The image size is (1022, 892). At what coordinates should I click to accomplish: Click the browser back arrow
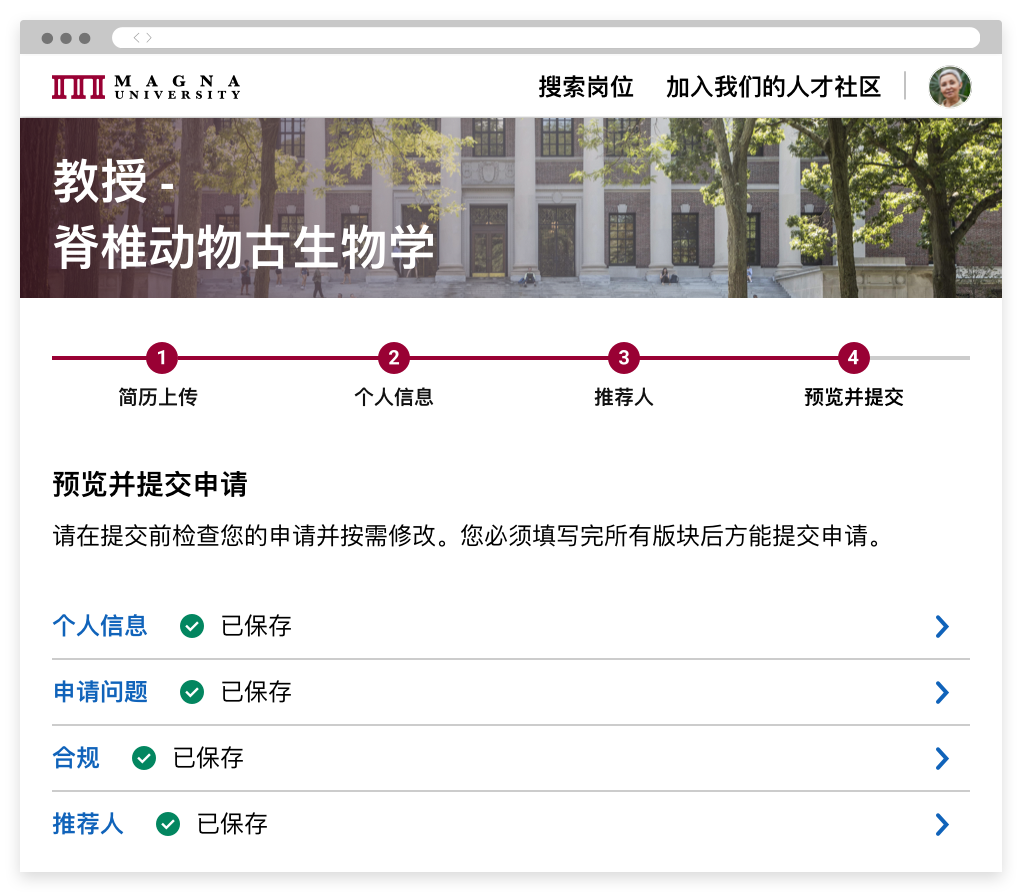136,38
